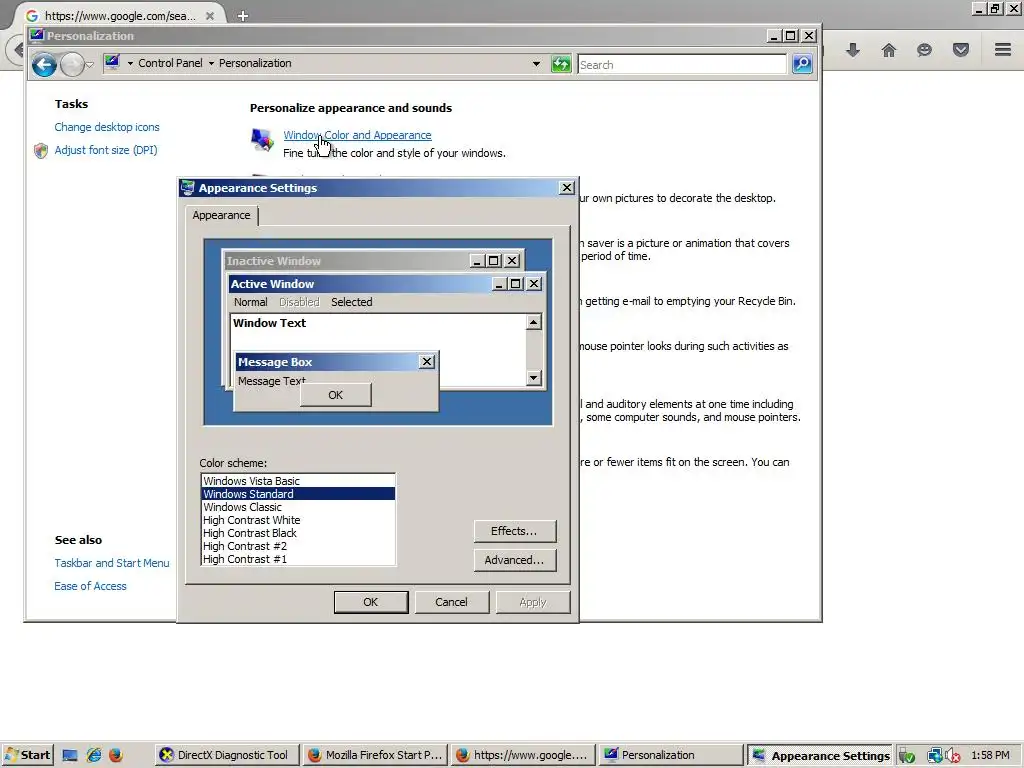Close the google.com Firefox tab
This screenshot has height=768, width=1024.
(x=210, y=16)
